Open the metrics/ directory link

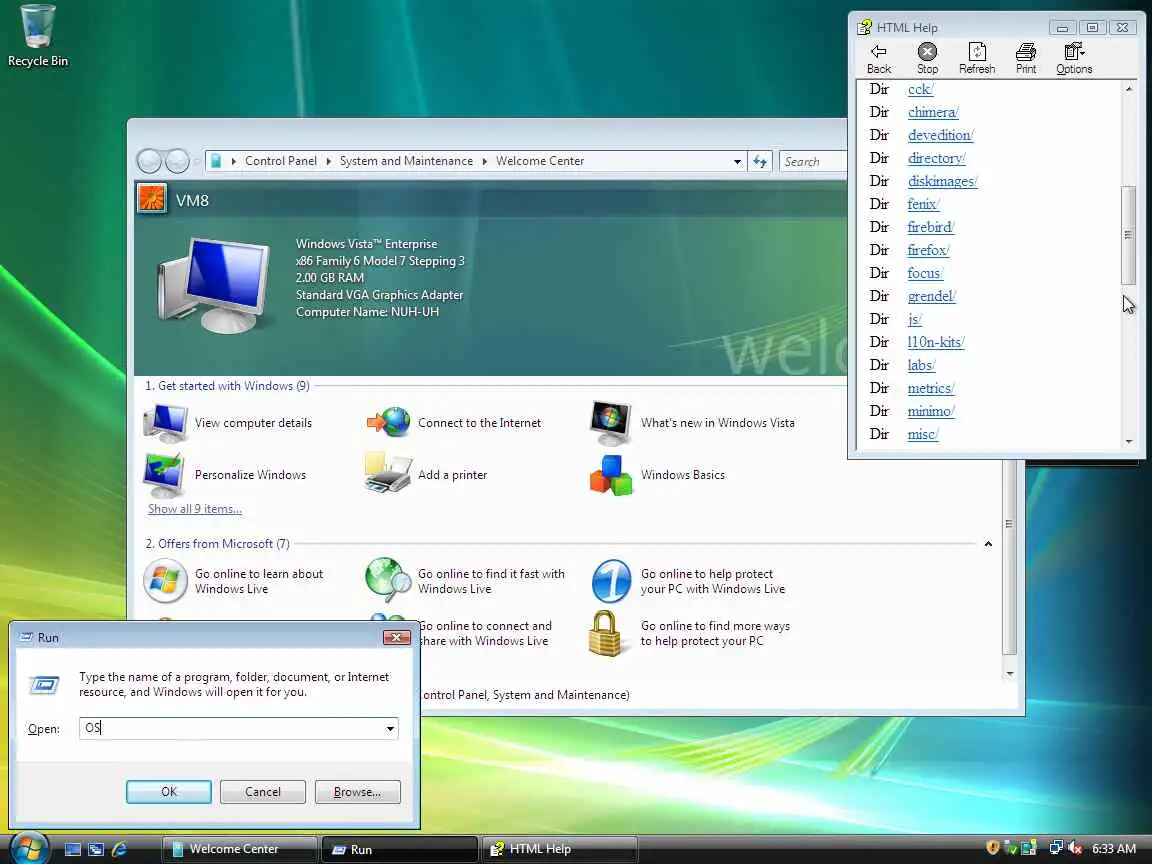(931, 388)
